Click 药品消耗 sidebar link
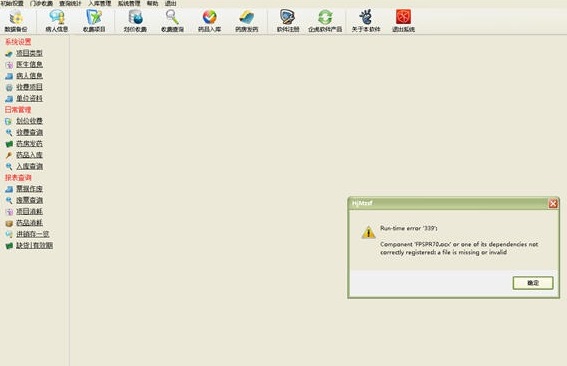Viewport: 567px width, 366px height. coord(29,223)
